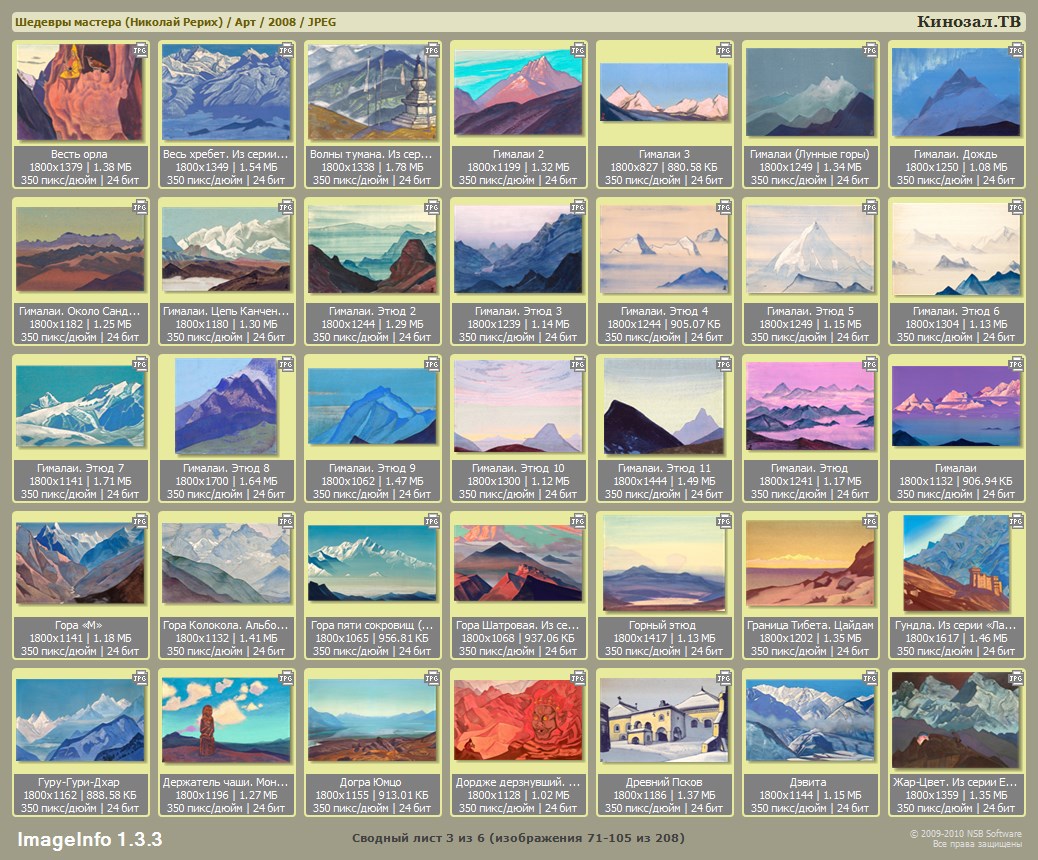Click JPG badge on «Гималаи. Этюд 6» card
This screenshot has height=860, width=1038.
pyautogui.click(x=1016, y=207)
